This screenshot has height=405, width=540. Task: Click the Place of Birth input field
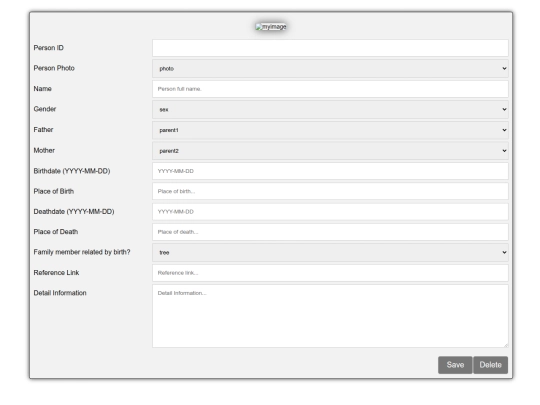[330, 191]
